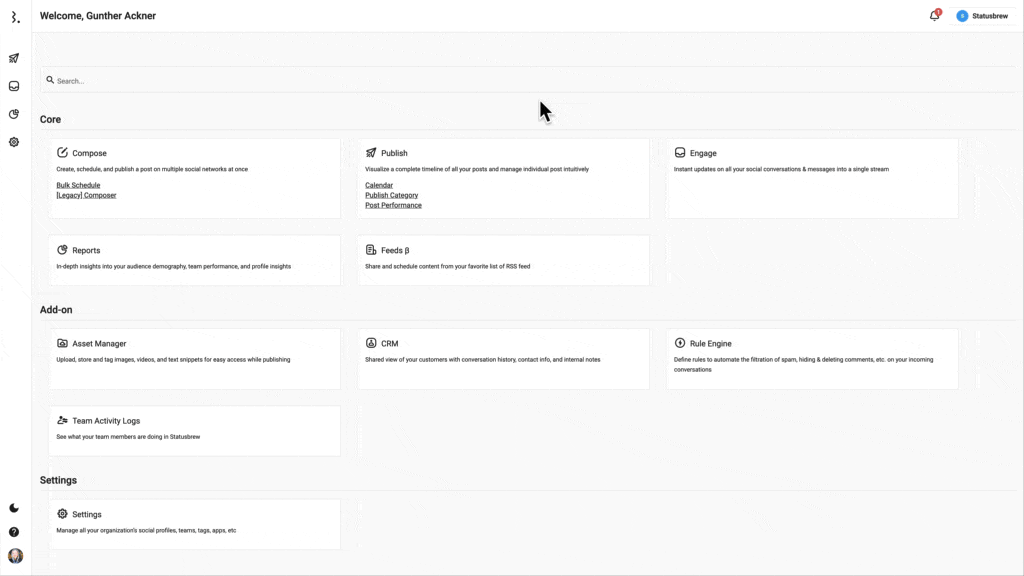Open the Help question mark icon
The height and width of the screenshot is (576, 1024).
[x=14, y=532]
